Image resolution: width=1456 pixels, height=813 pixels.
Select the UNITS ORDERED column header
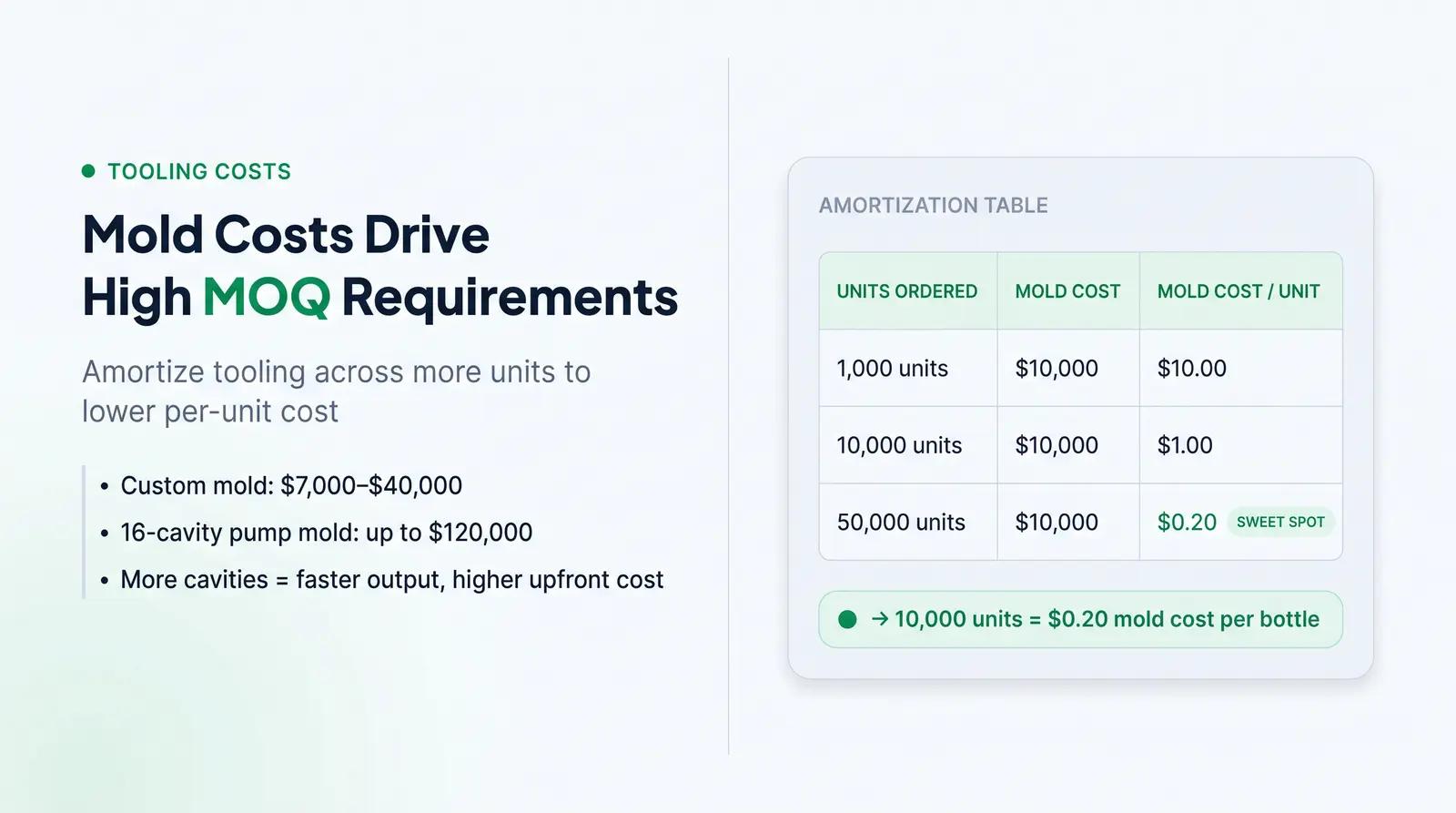907,291
